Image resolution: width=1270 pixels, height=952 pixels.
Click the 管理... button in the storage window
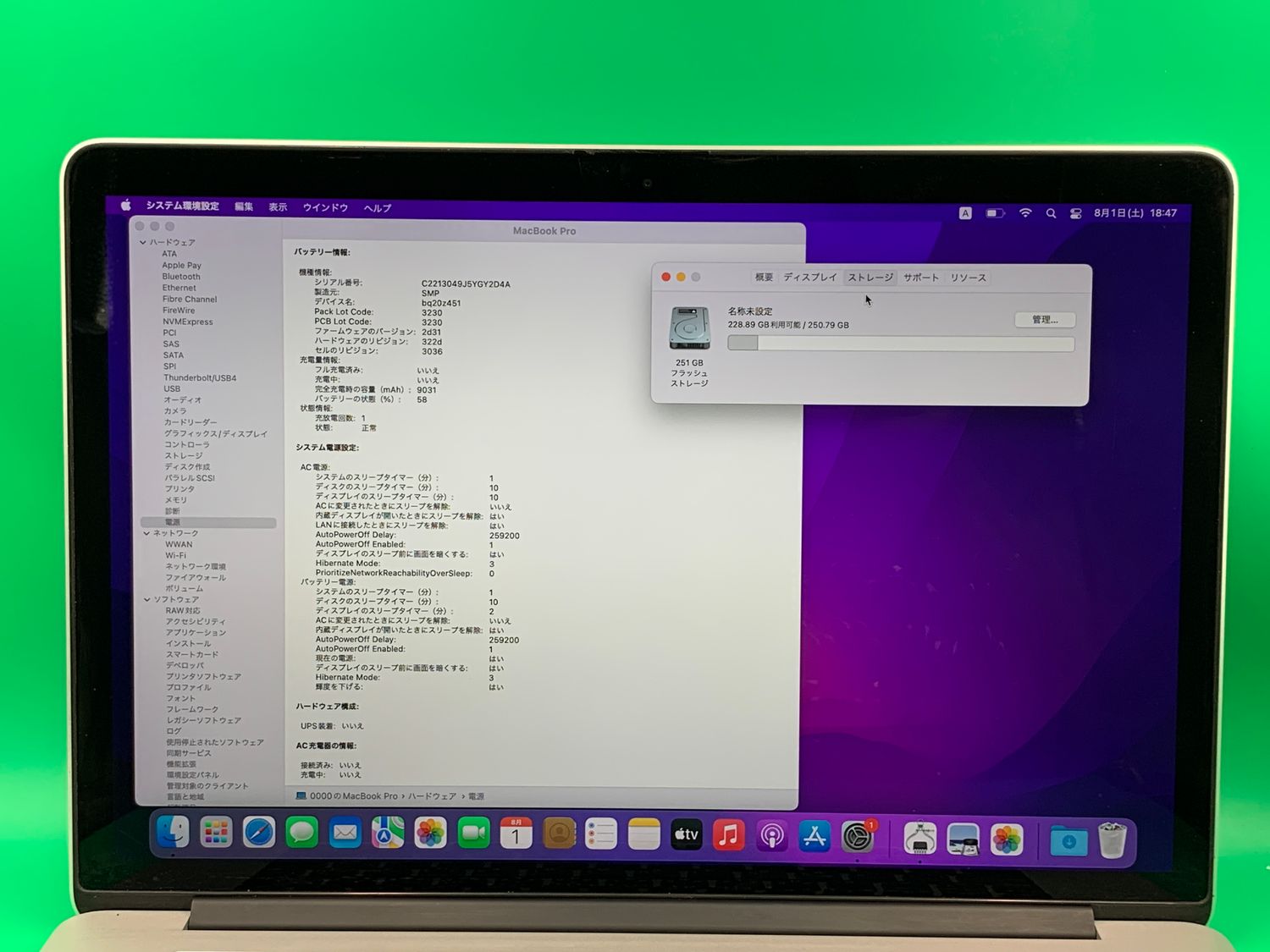tap(1045, 320)
